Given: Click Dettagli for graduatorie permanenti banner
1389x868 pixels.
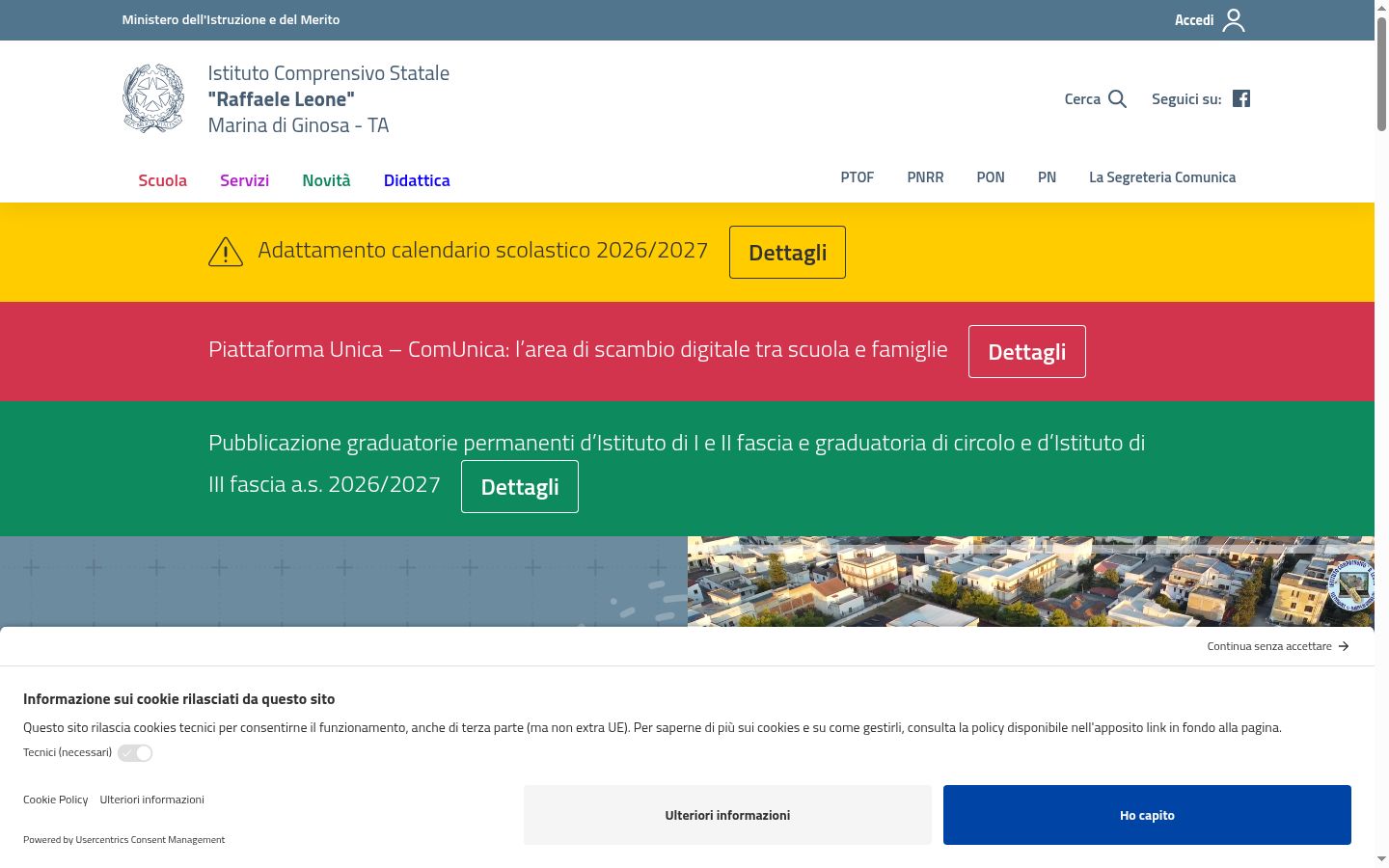Looking at the screenshot, I should coord(519,487).
